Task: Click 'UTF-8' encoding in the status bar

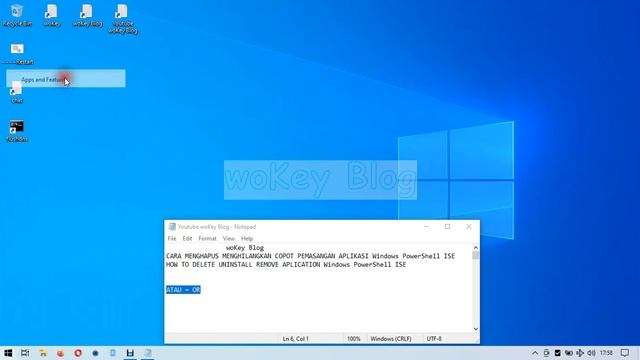Action: (x=434, y=339)
